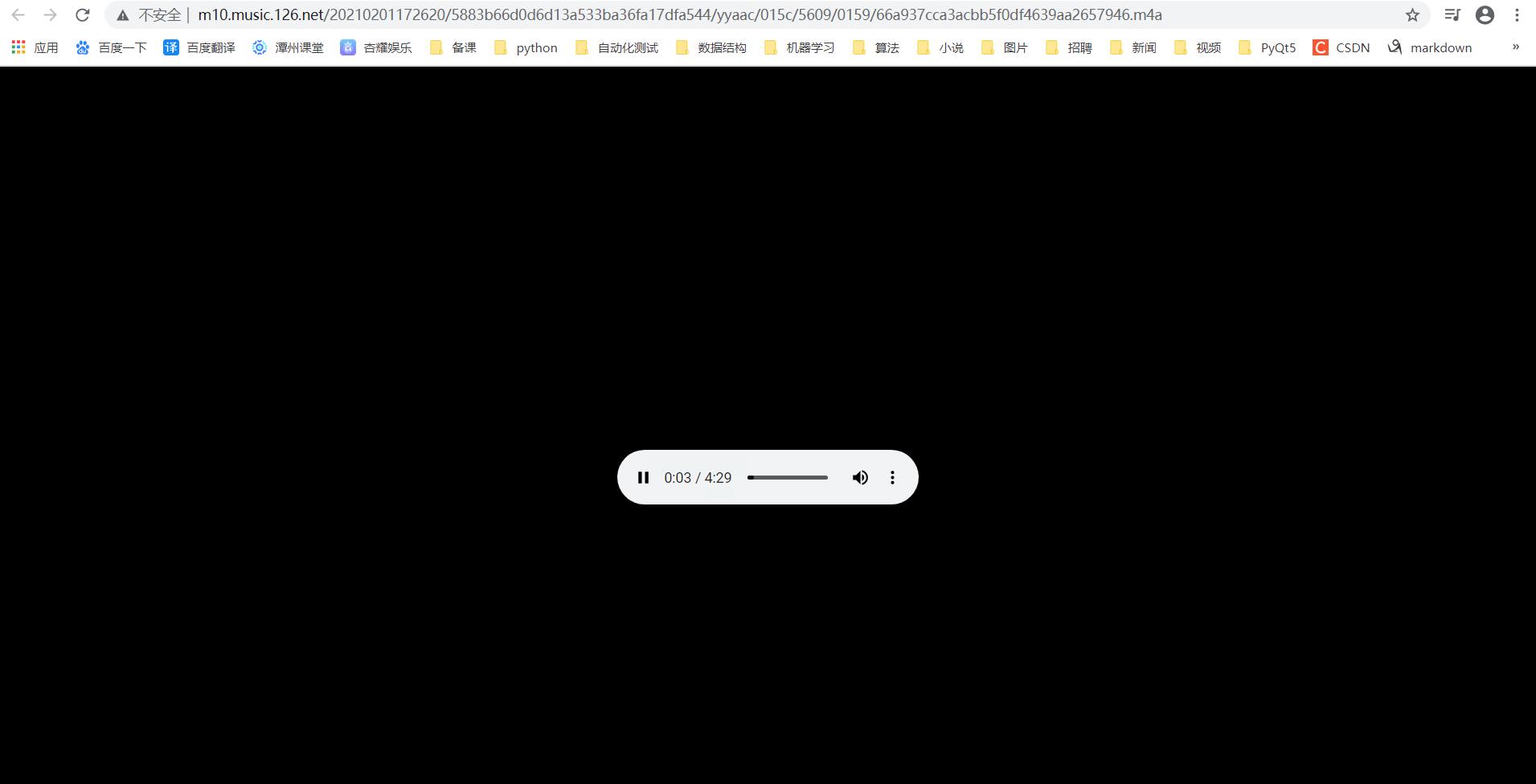Open the 招聘 bookmark folder

(1069, 47)
